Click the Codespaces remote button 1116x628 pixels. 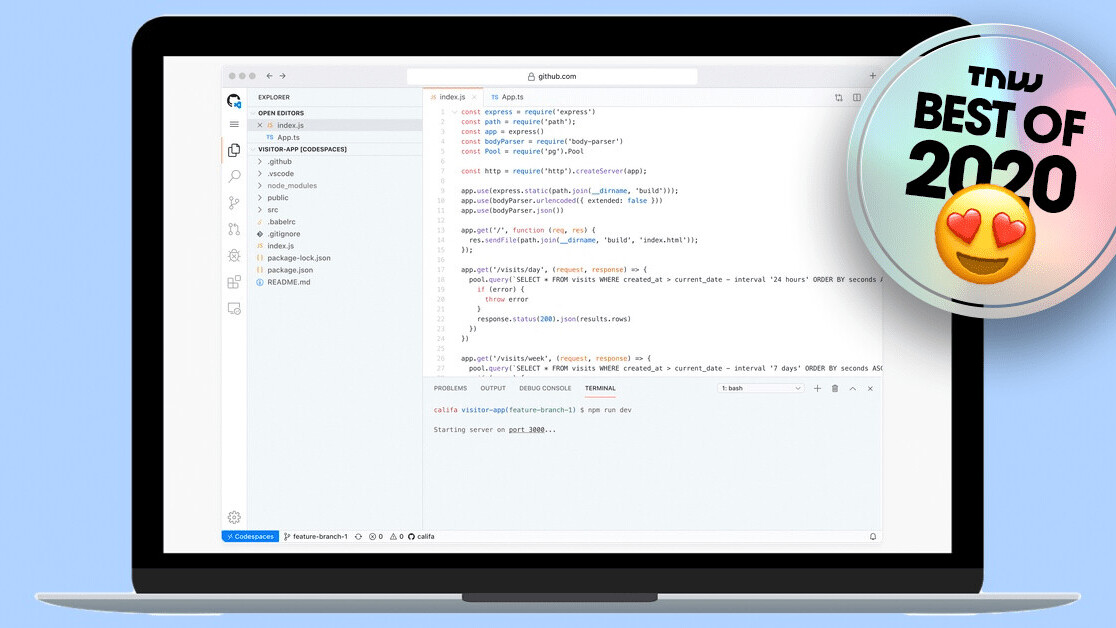coord(250,537)
